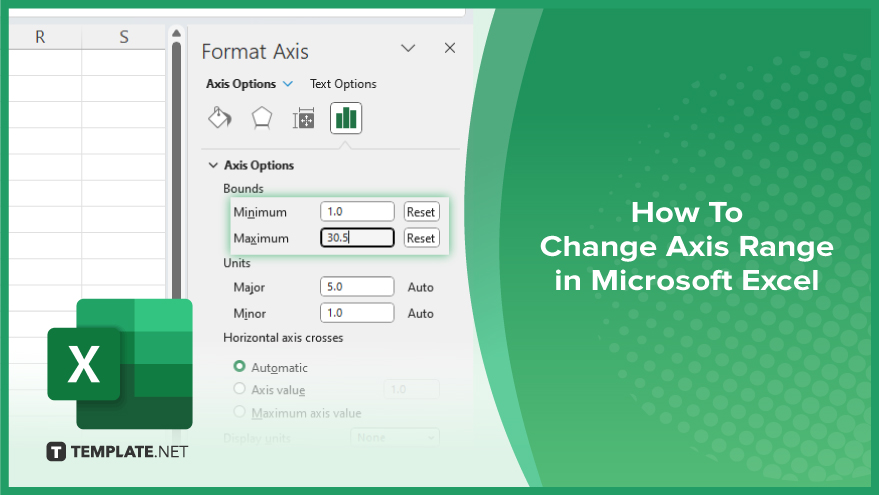
Task: Click the Maximum bound input field
Action: click(357, 238)
